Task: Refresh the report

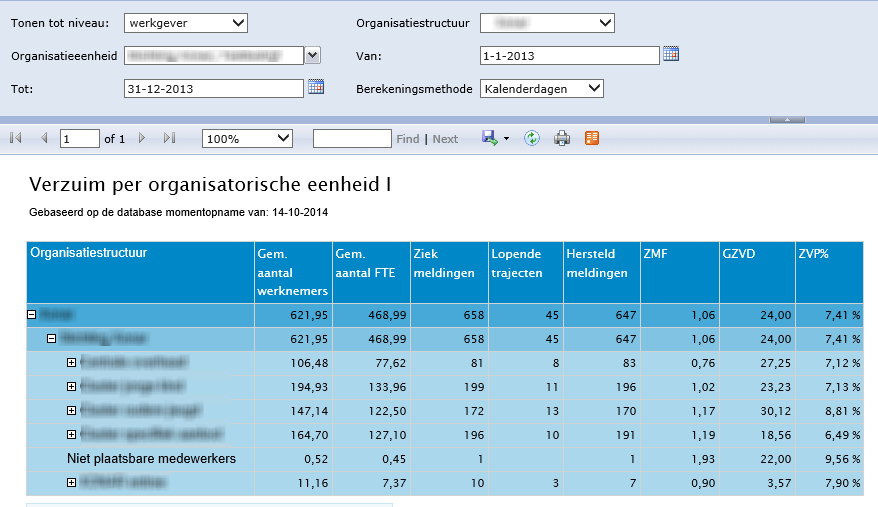Action: (x=532, y=139)
